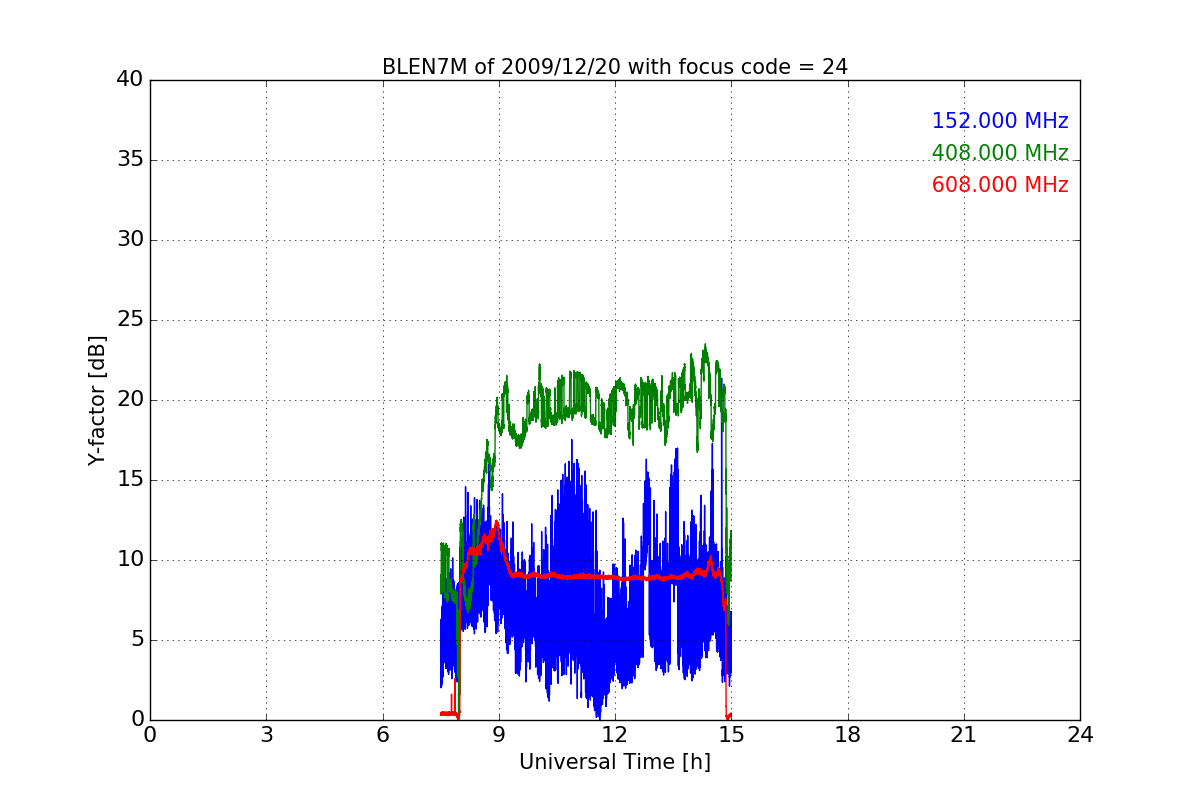
Task: Click x-axis tick label 9
Action: pyautogui.click(x=499, y=735)
